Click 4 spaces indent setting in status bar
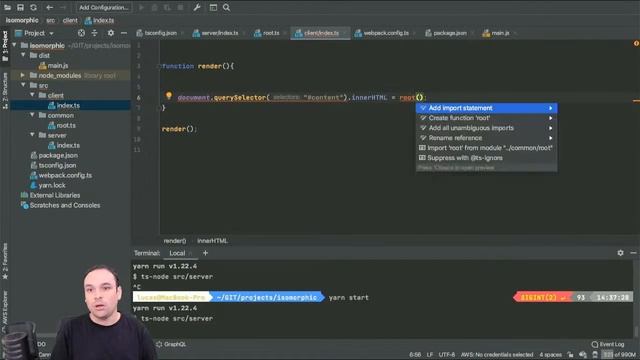Image resolution: width=640 pixels, height=360 pixels. [x=551, y=355]
